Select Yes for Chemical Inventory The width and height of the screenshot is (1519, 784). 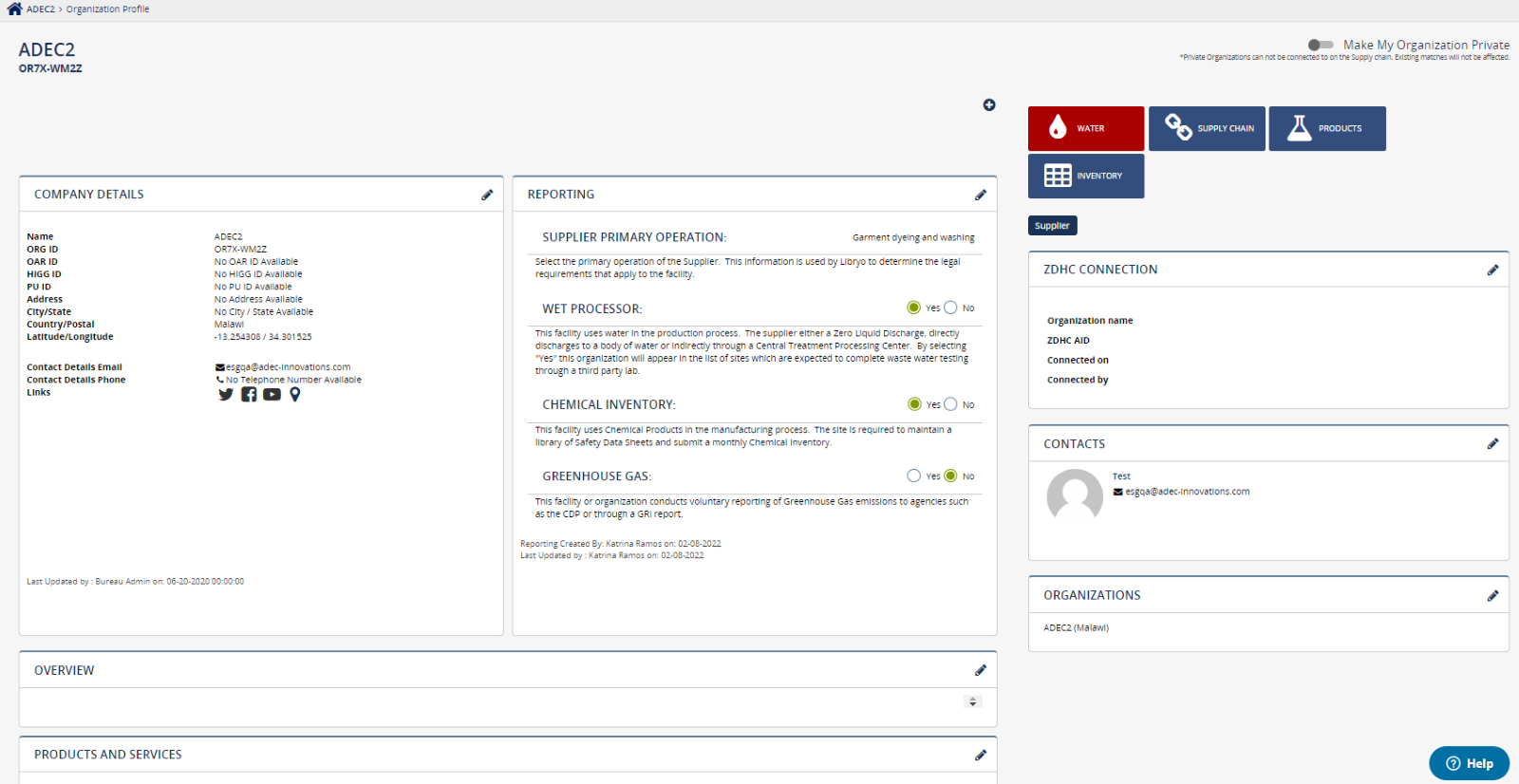(x=914, y=404)
